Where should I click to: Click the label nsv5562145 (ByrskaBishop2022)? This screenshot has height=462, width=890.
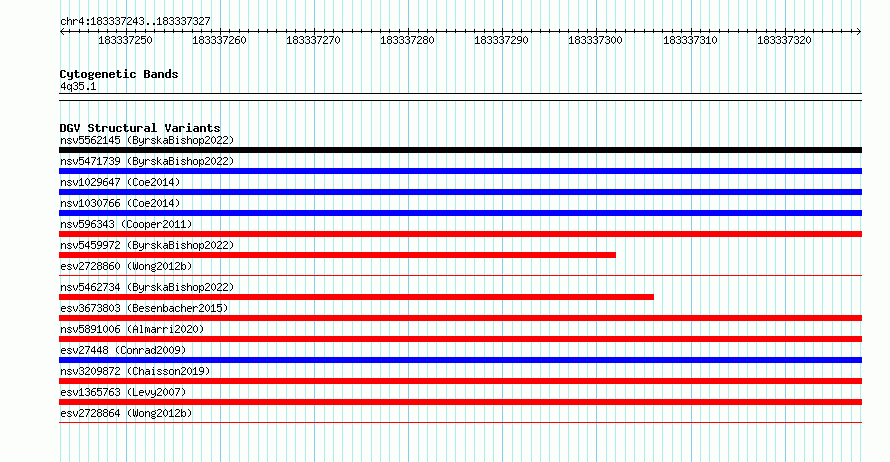(x=147, y=140)
